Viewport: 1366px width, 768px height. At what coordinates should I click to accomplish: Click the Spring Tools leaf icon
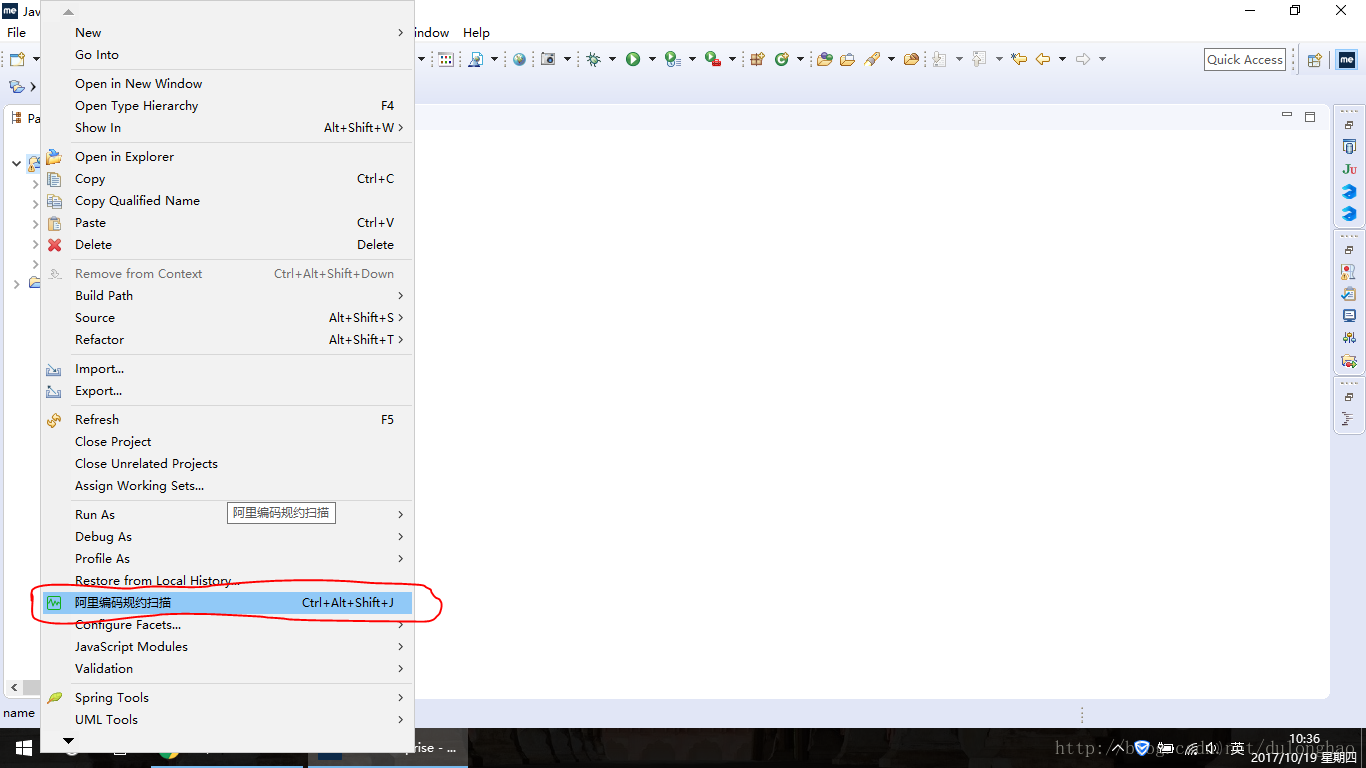coord(55,698)
